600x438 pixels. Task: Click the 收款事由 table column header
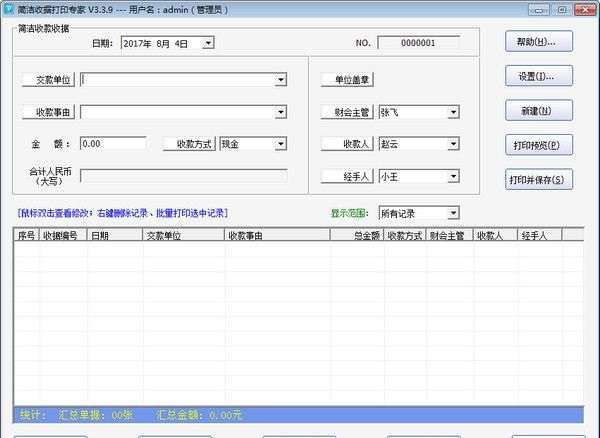(x=277, y=235)
